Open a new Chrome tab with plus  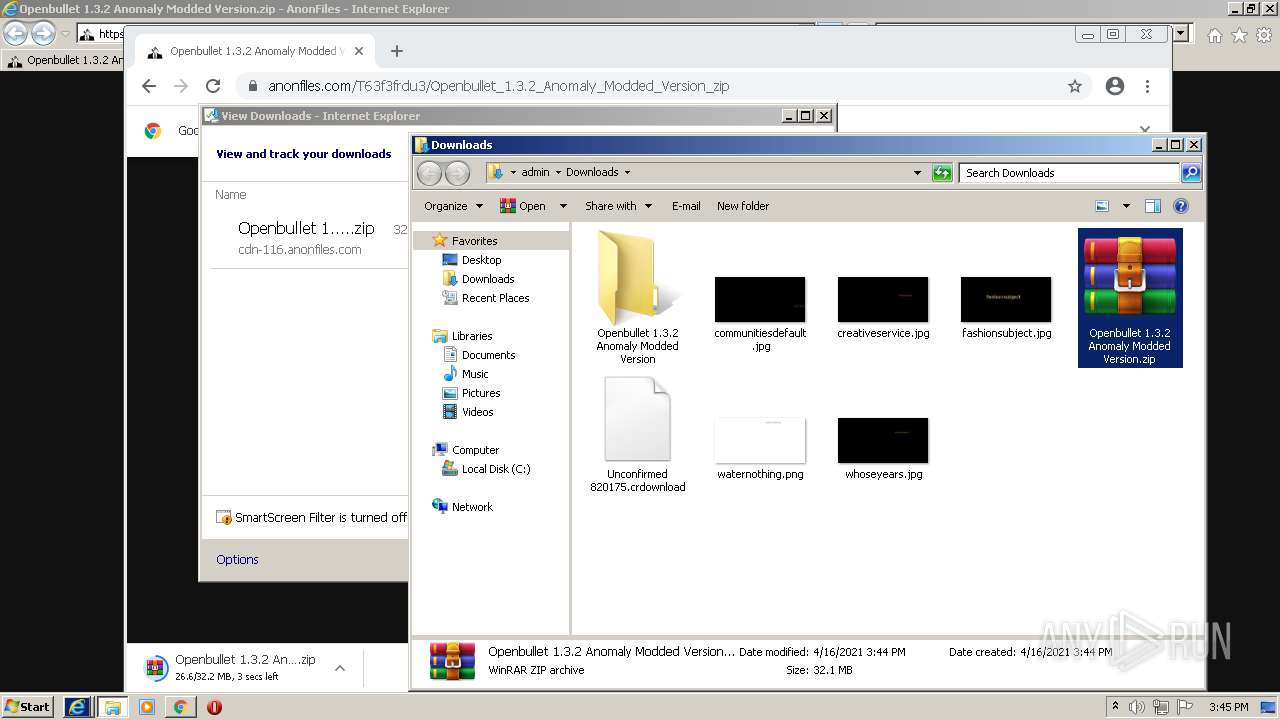(x=397, y=51)
